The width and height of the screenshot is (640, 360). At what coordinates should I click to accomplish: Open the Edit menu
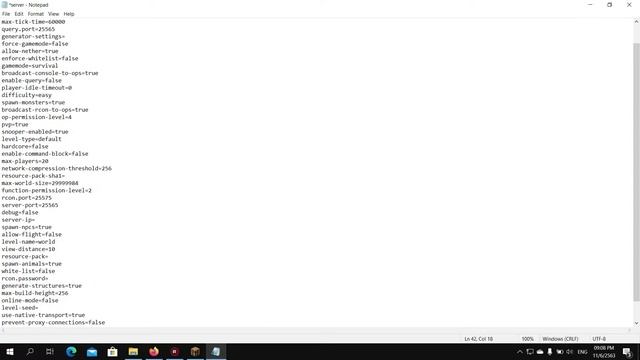pos(19,14)
